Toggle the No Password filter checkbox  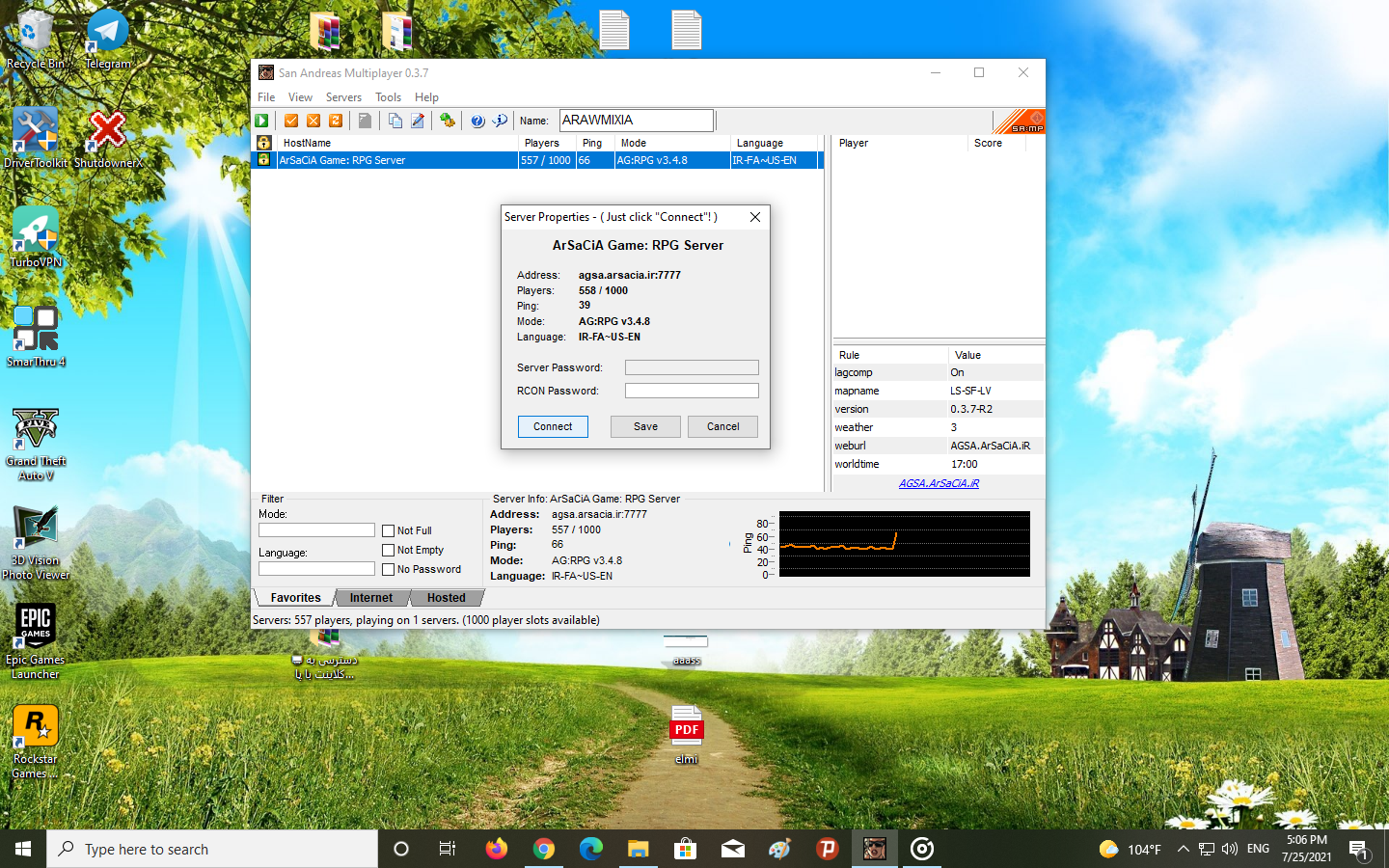tap(389, 570)
